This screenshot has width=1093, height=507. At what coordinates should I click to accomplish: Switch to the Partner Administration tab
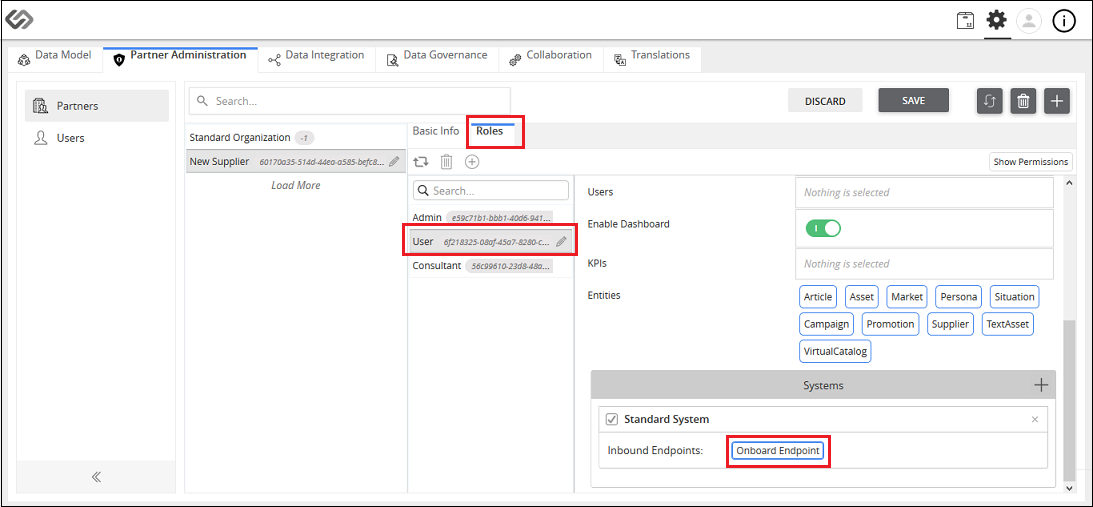(180, 59)
